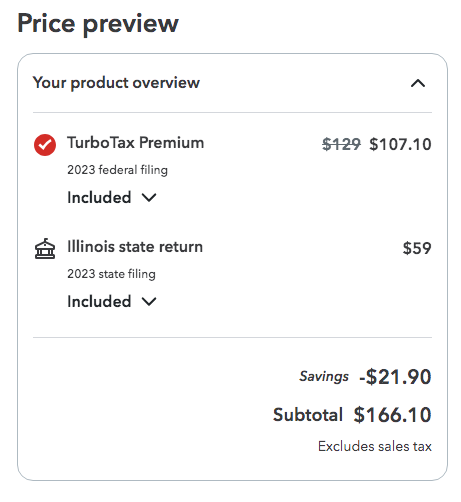Click the $107.10 discounted price

click(400, 144)
